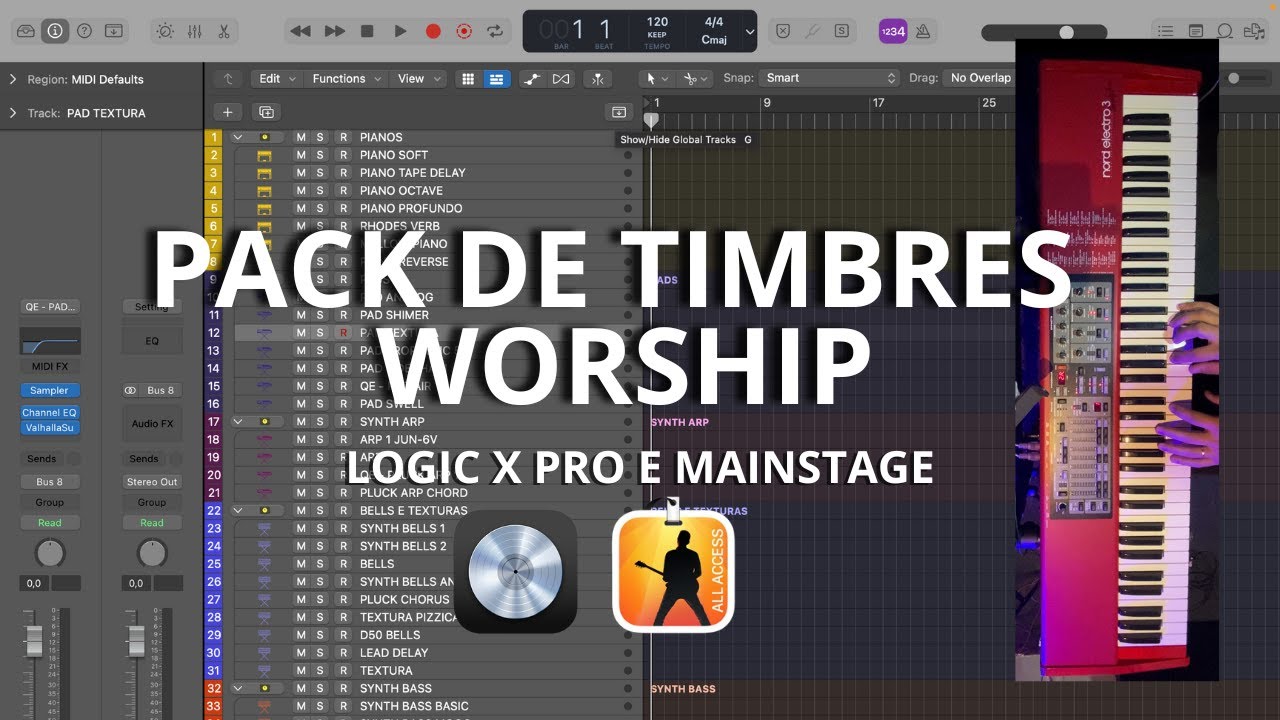Open the List Editors

pos(1165,31)
